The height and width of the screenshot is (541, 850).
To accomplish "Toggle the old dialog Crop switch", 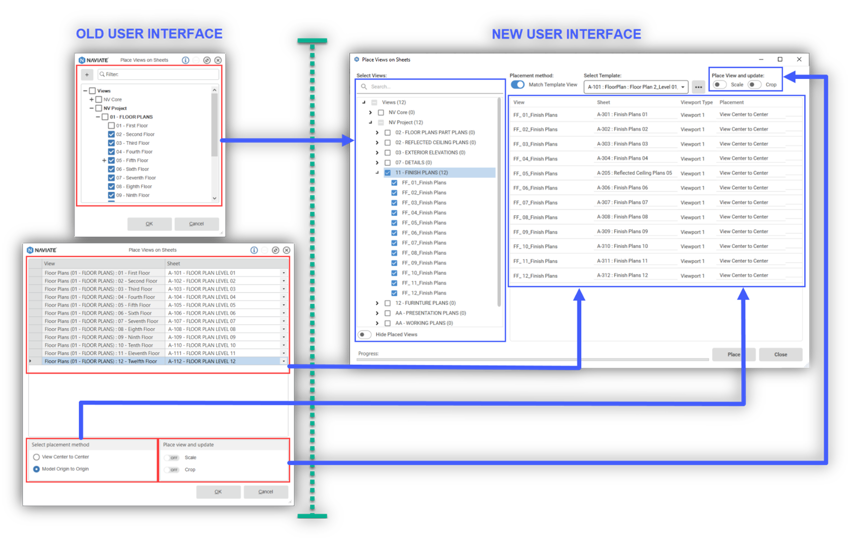I will click(x=172, y=470).
